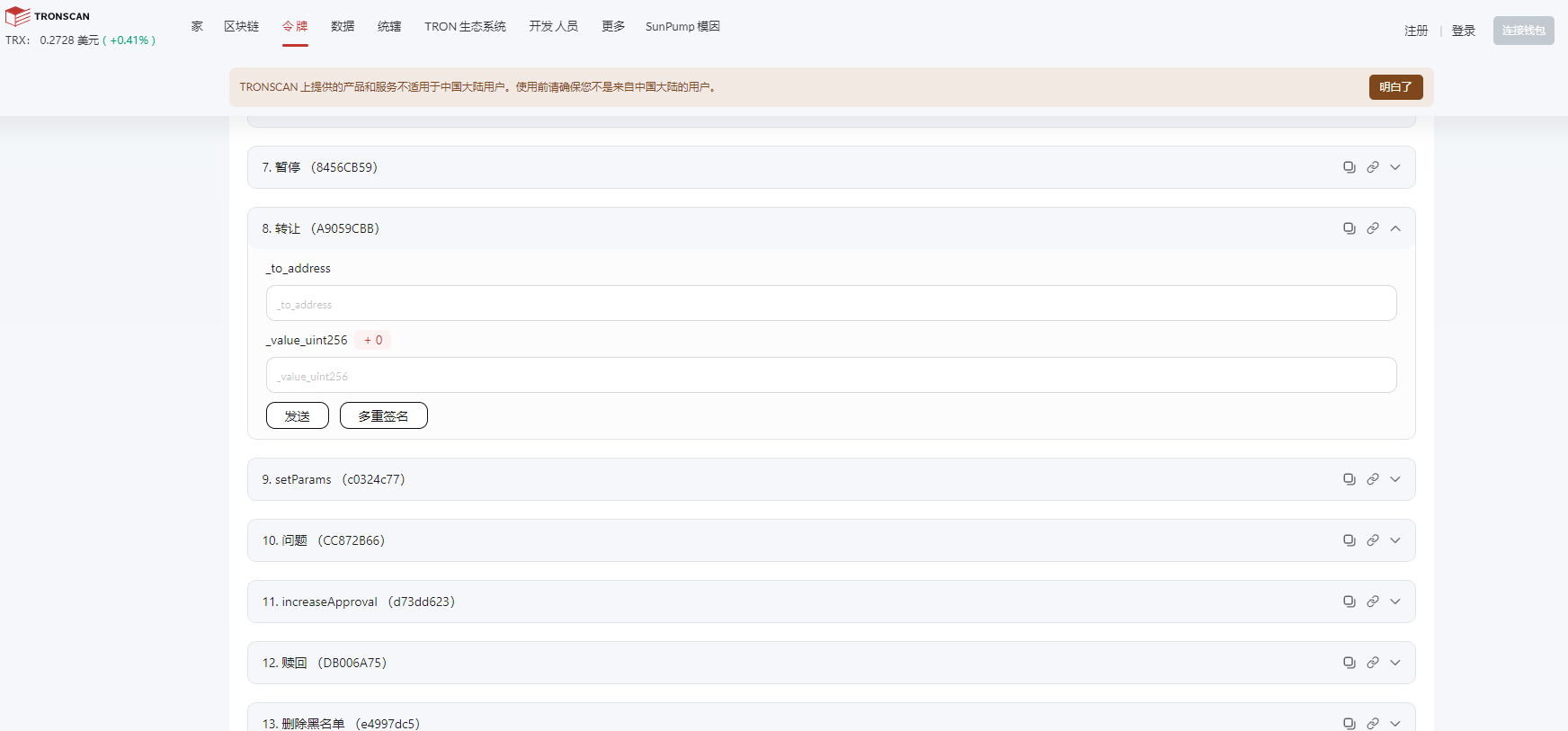The image size is (1568, 731).
Task: Expand the 暂停 (8456CB59) method
Action: [x=1395, y=167]
